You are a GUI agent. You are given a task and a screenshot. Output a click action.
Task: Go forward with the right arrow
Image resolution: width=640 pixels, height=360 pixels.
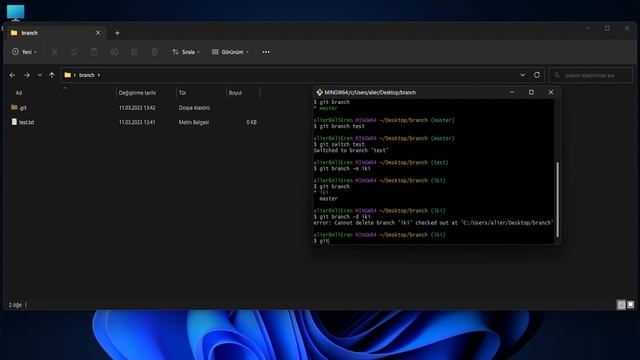click(27, 75)
